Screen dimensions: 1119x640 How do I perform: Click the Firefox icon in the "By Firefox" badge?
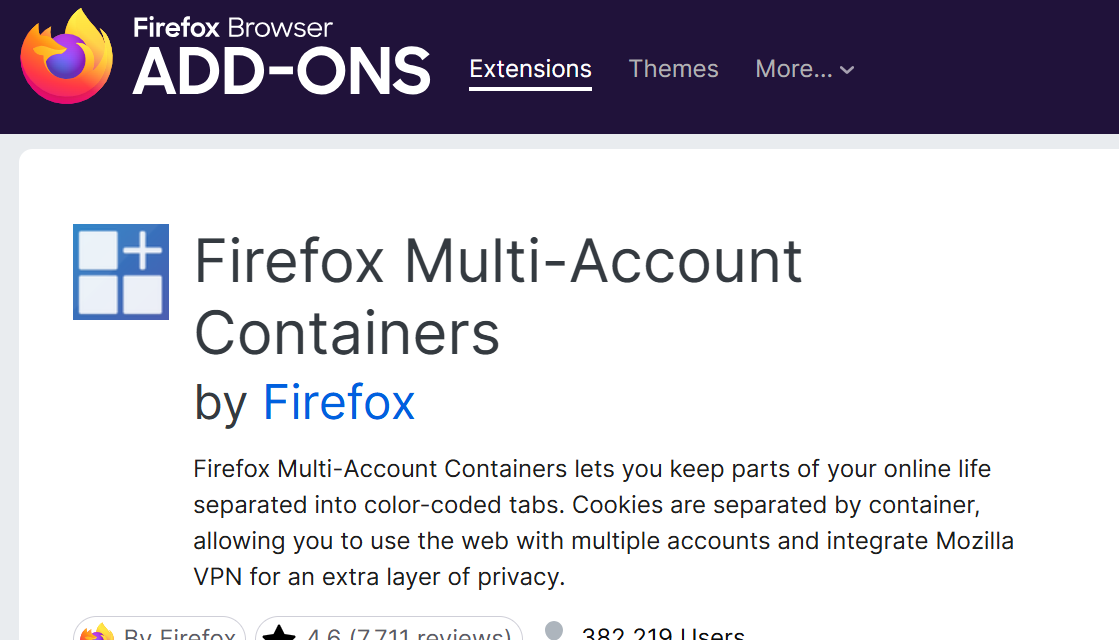97,634
